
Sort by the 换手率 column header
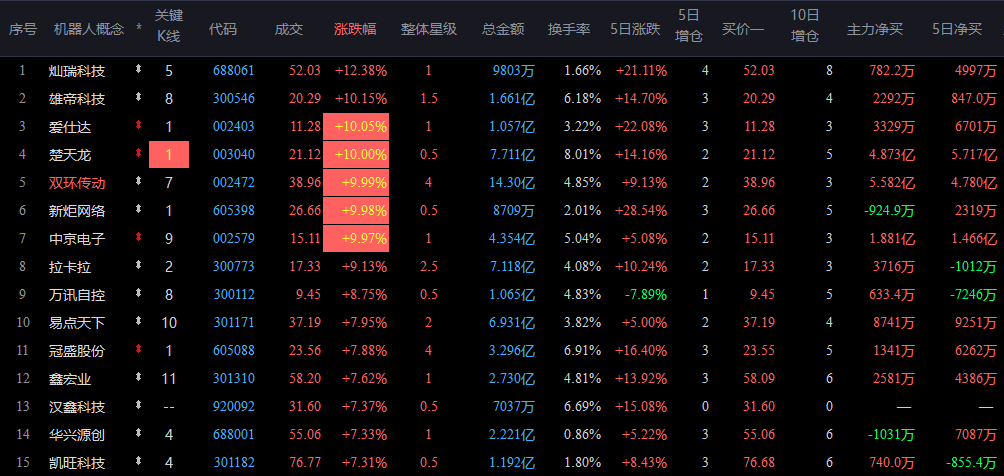click(569, 29)
